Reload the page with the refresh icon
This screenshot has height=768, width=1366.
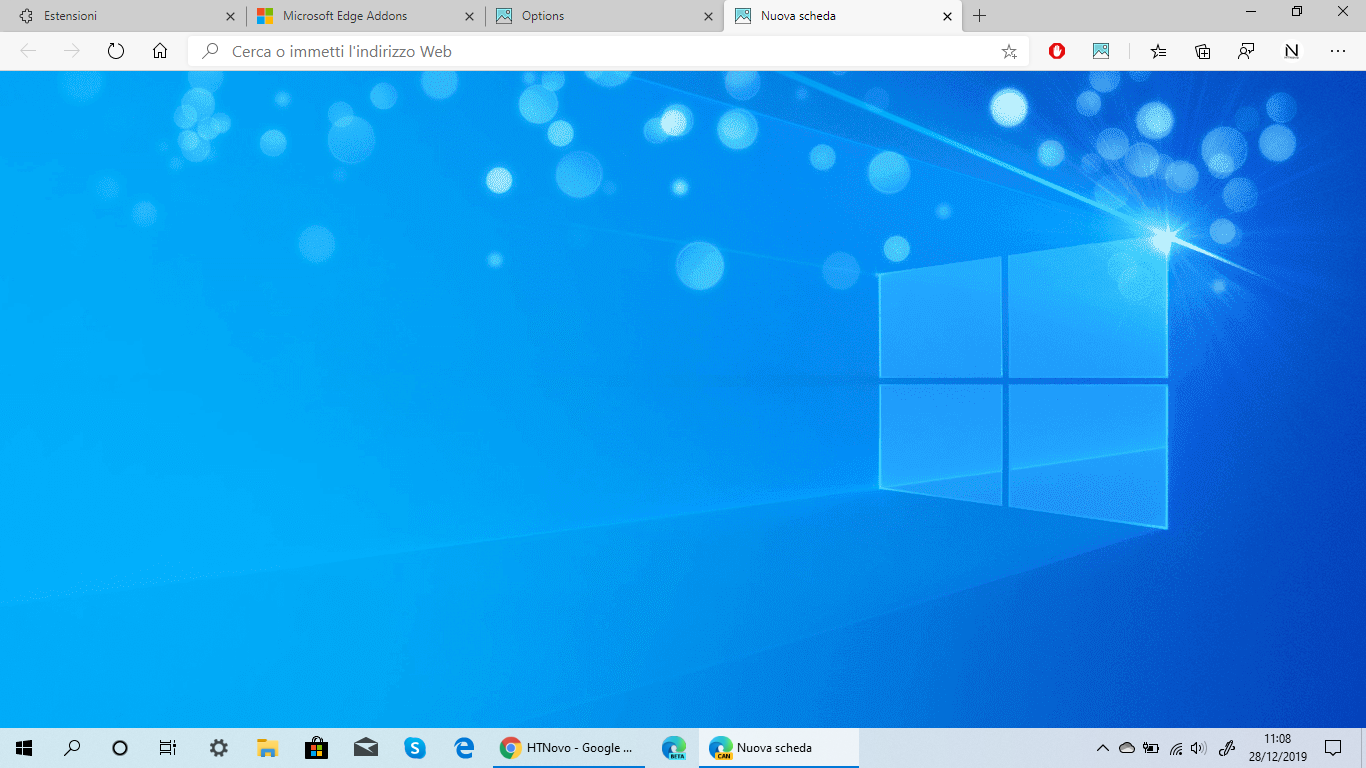point(116,51)
